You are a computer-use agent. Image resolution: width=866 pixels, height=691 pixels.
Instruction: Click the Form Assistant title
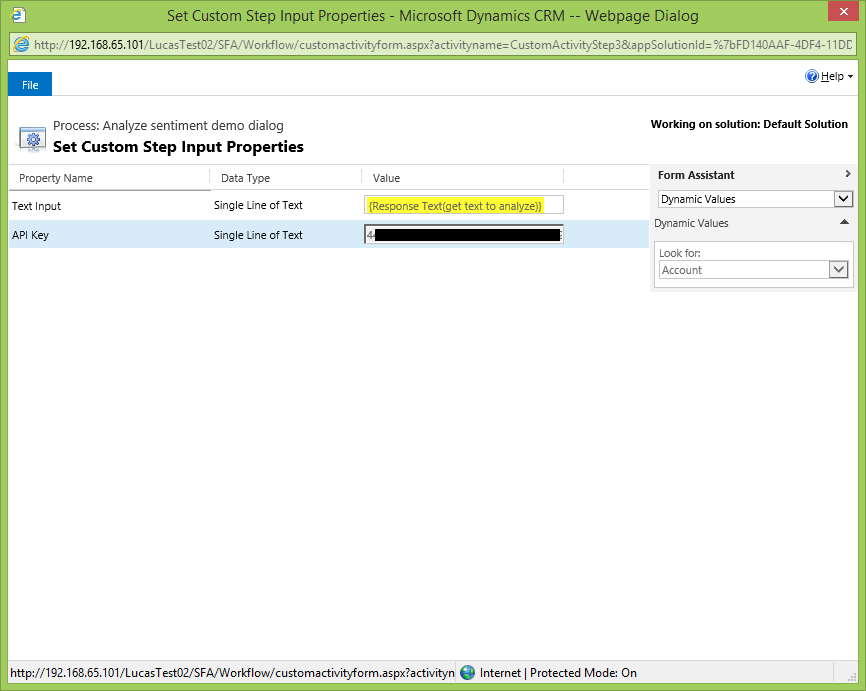[x=696, y=175]
